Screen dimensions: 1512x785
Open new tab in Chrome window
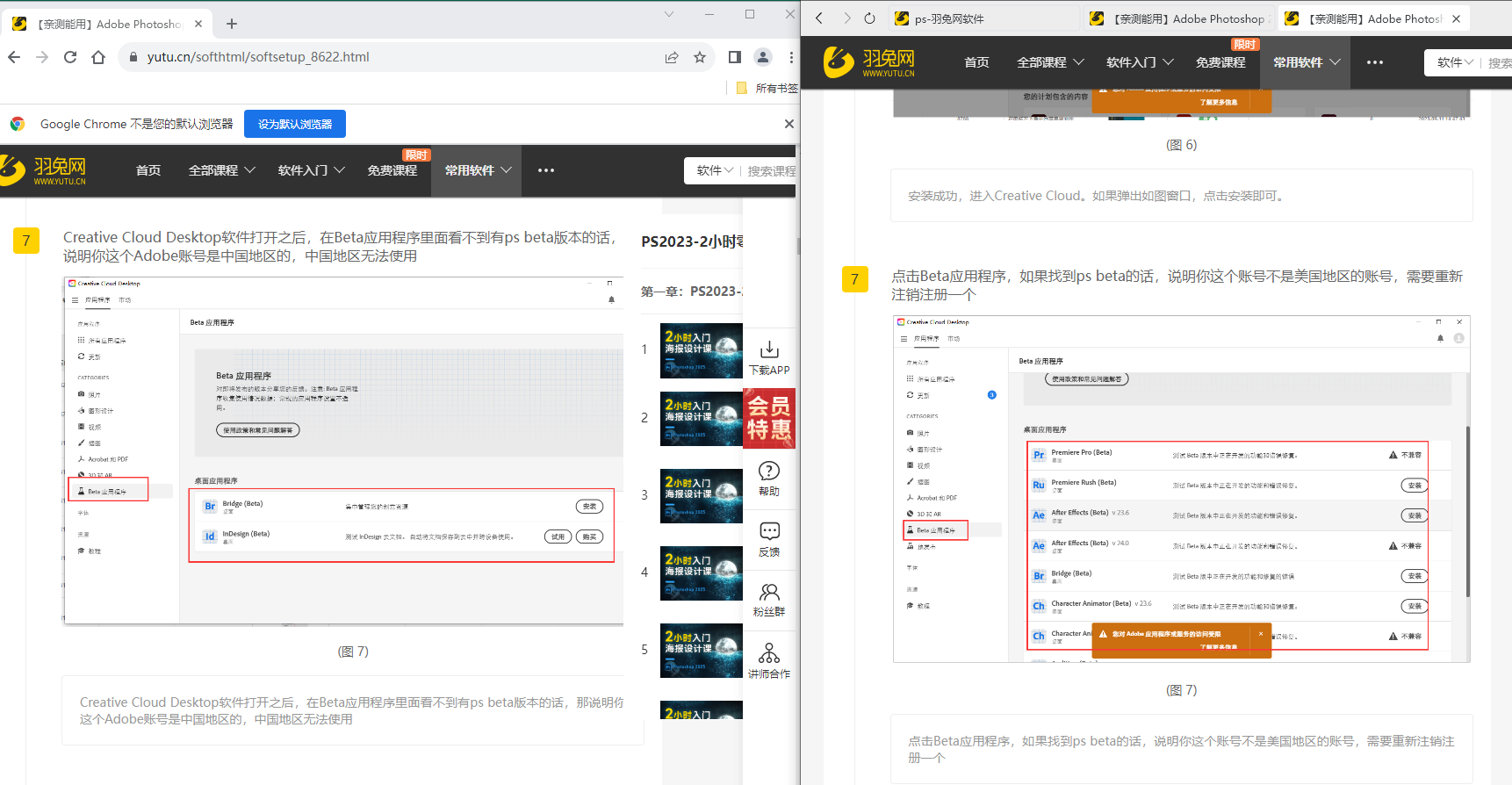(x=232, y=24)
